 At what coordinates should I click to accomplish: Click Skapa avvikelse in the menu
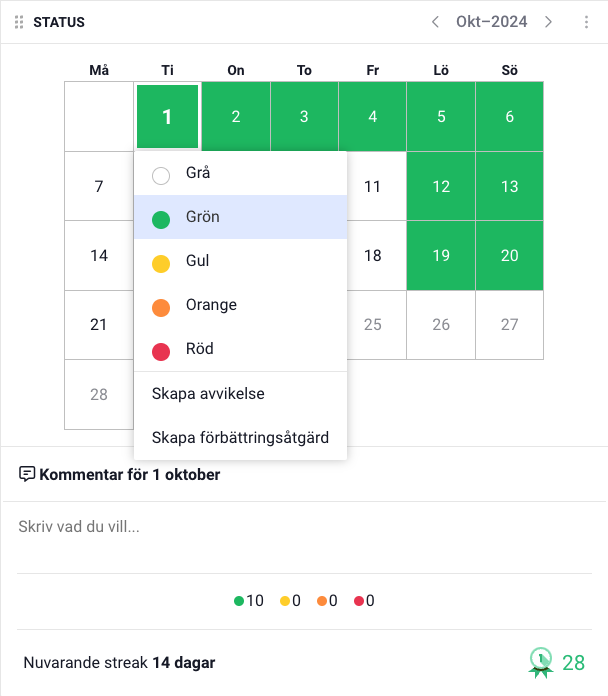pos(208,393)
